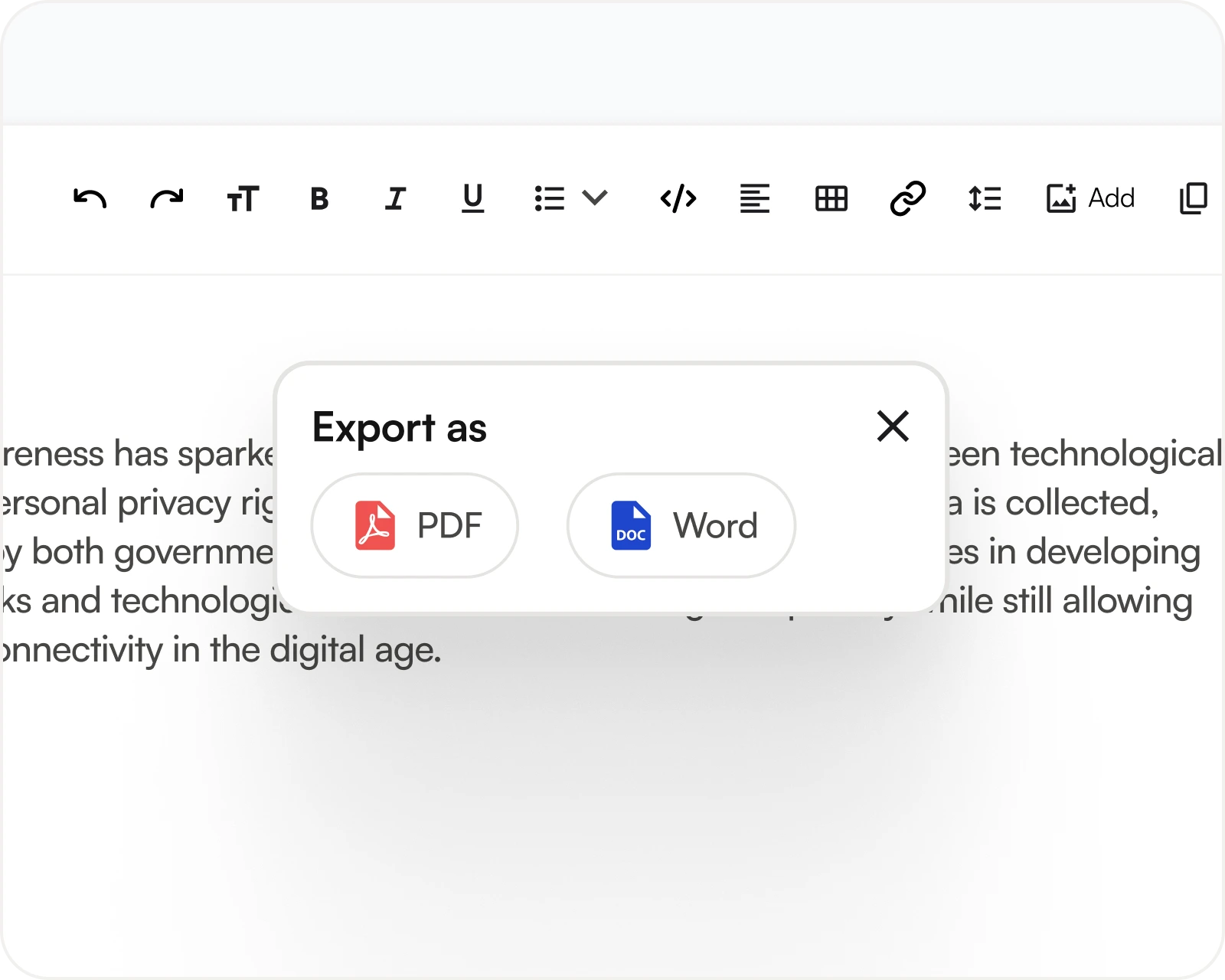Undo the last edit

pos(90,199)
